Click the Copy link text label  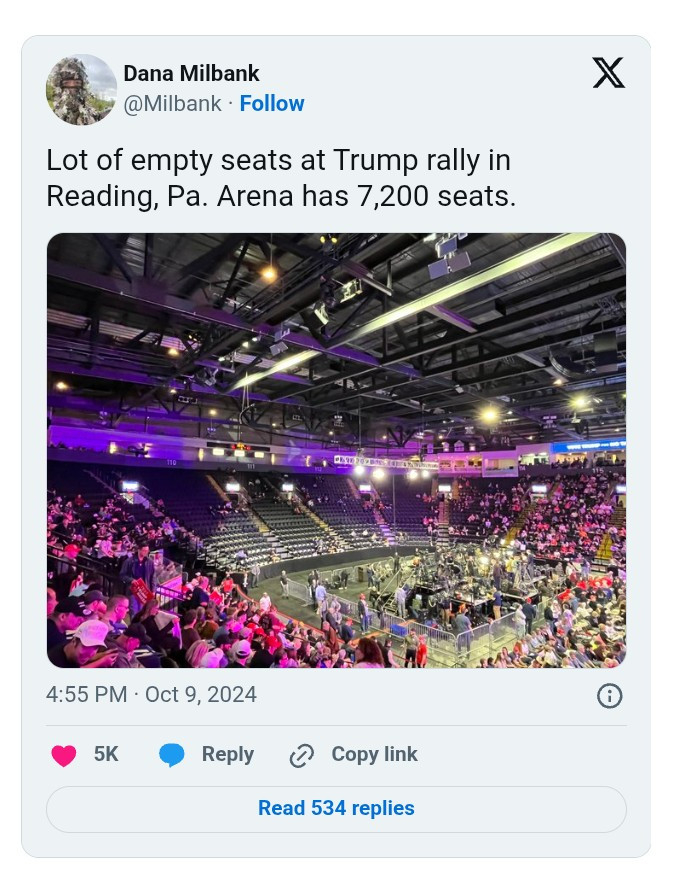click(374, 754)
